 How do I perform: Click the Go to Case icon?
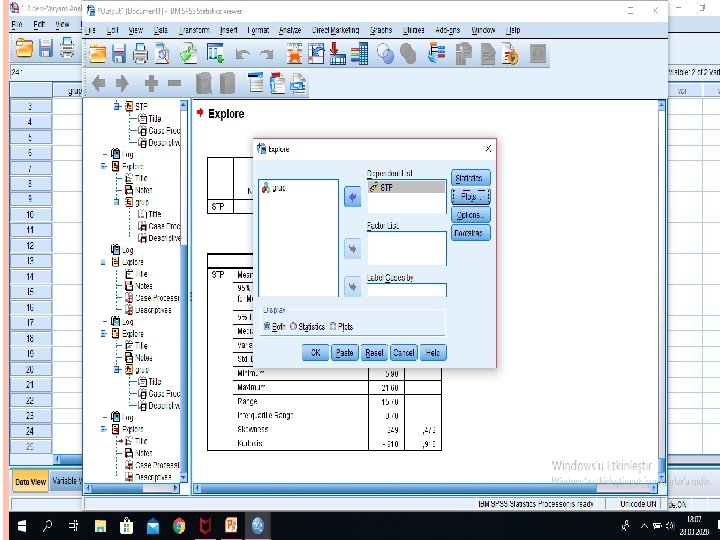[x=316, y=53]
